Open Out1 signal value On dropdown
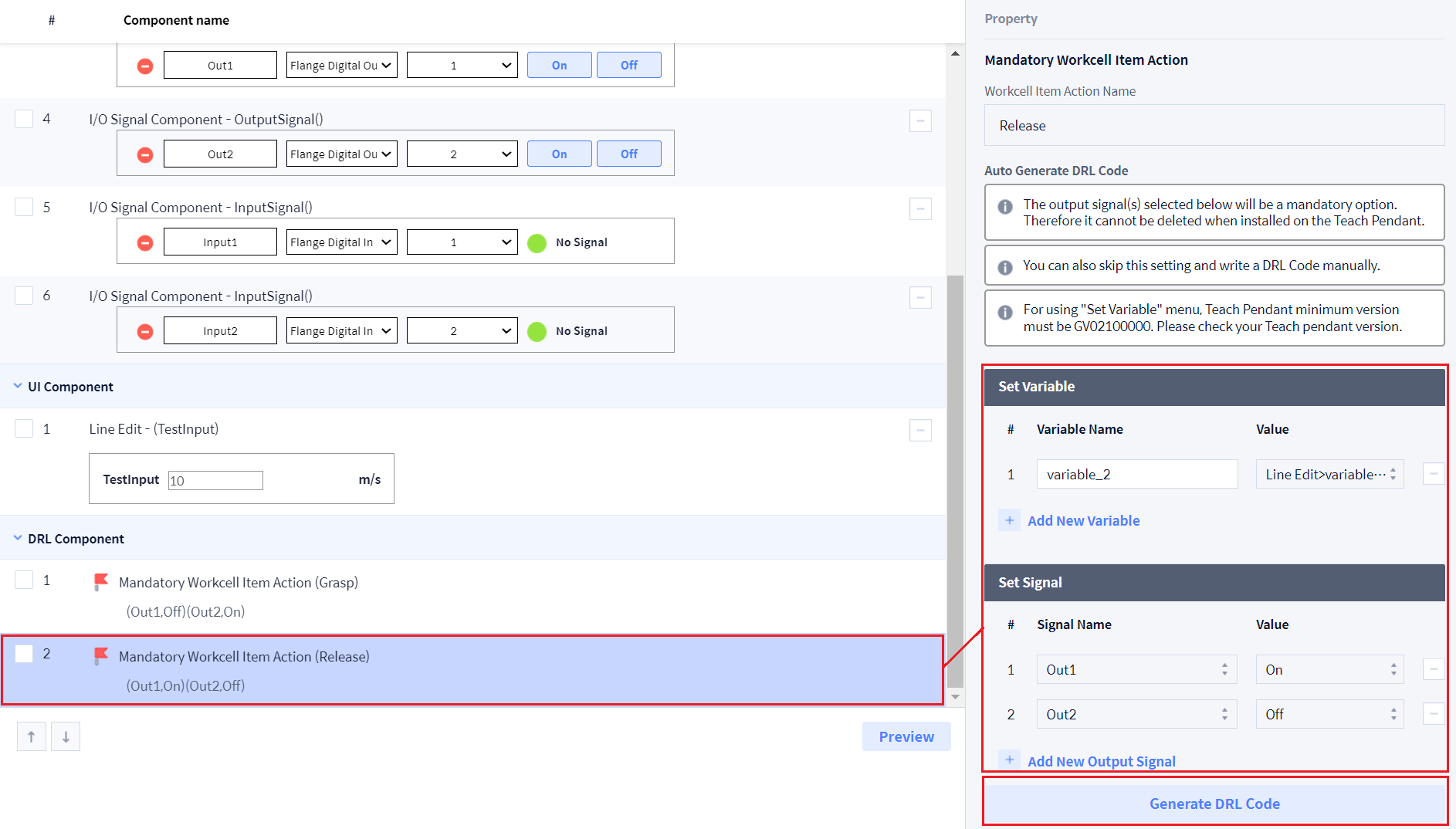Viewport: 1456px width, 829px height. pos(1329,670)
